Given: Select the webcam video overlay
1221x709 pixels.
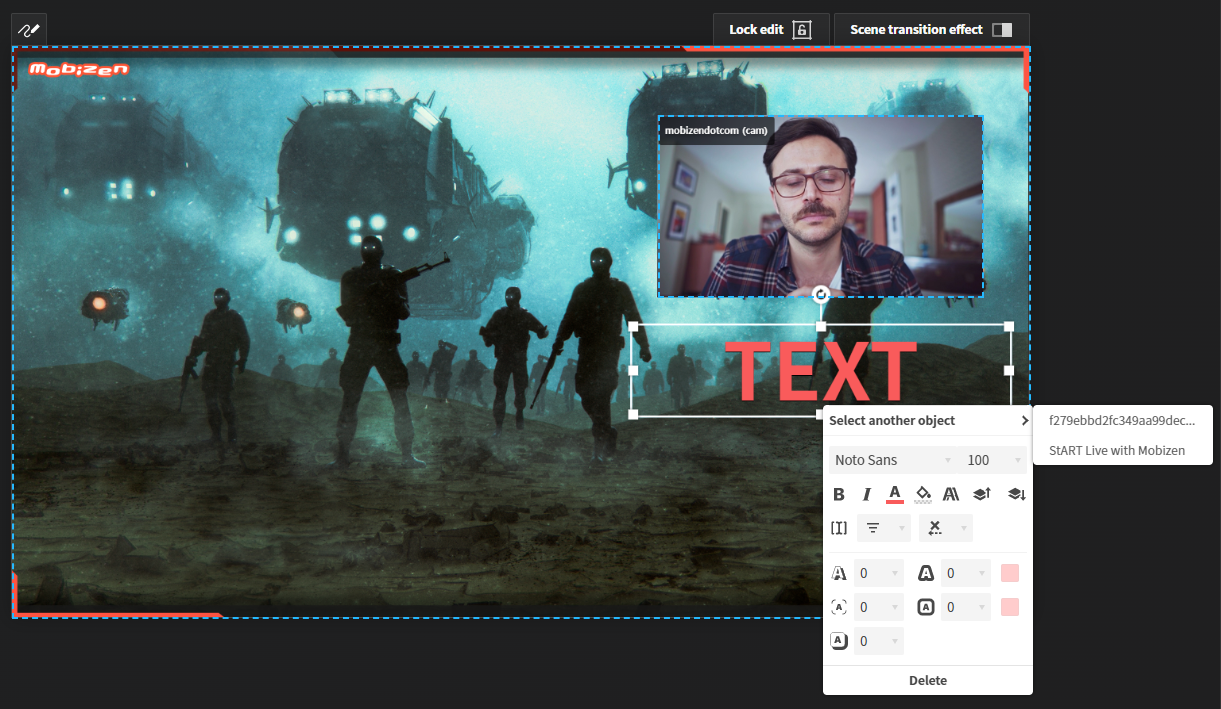Looking at the screenshot, I should point(820,206).
